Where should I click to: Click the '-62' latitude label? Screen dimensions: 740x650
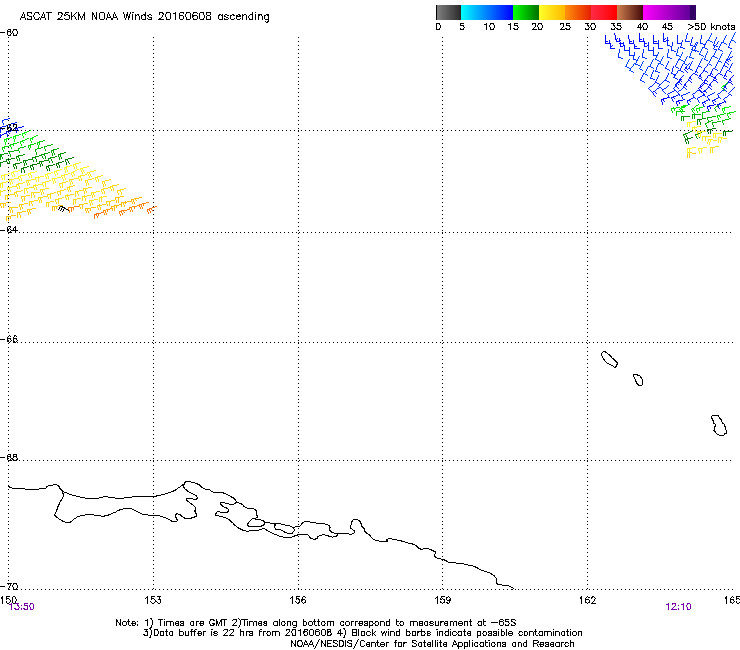(9, 128)
